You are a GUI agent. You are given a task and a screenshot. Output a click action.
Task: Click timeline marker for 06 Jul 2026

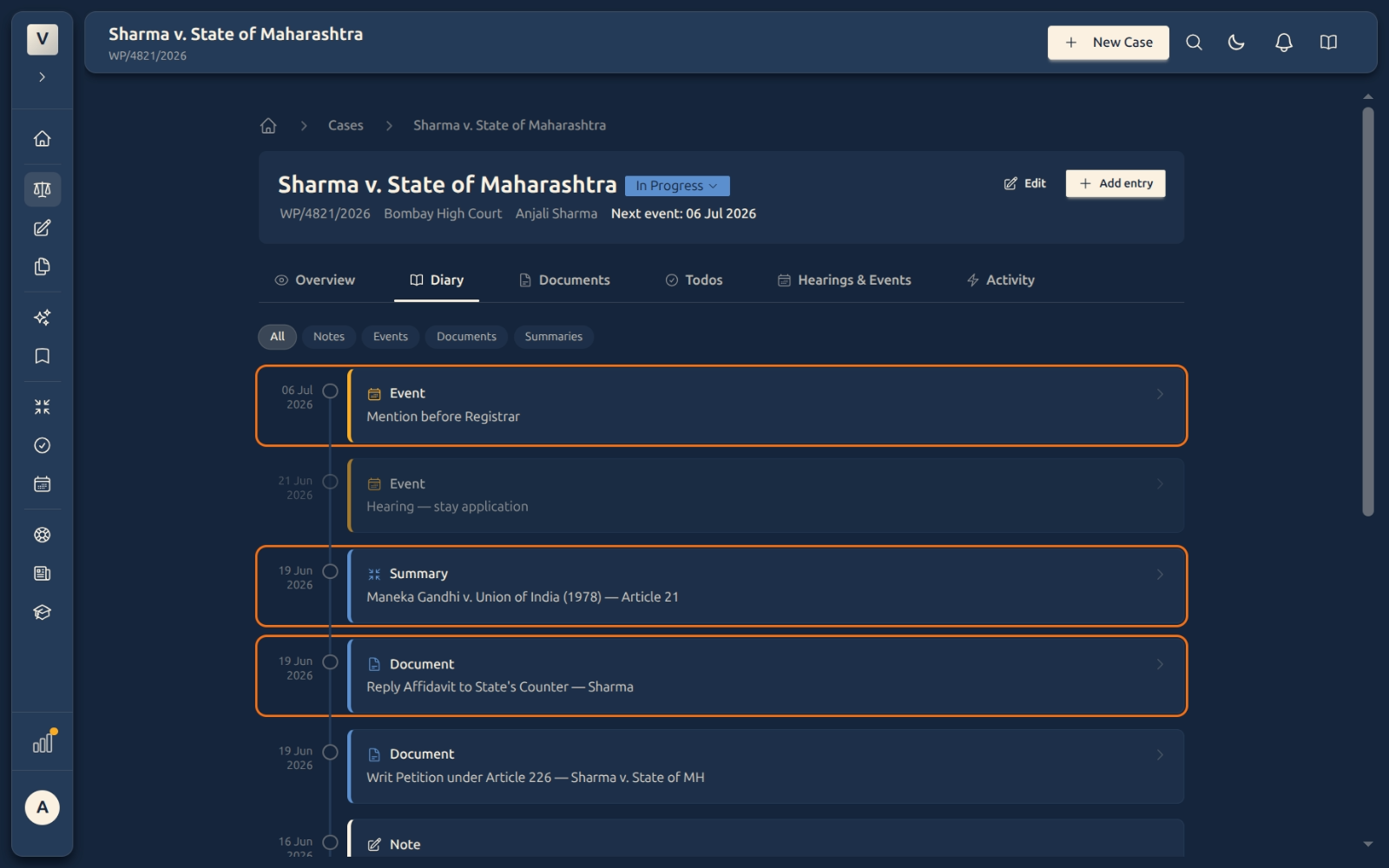pos(330,391)
